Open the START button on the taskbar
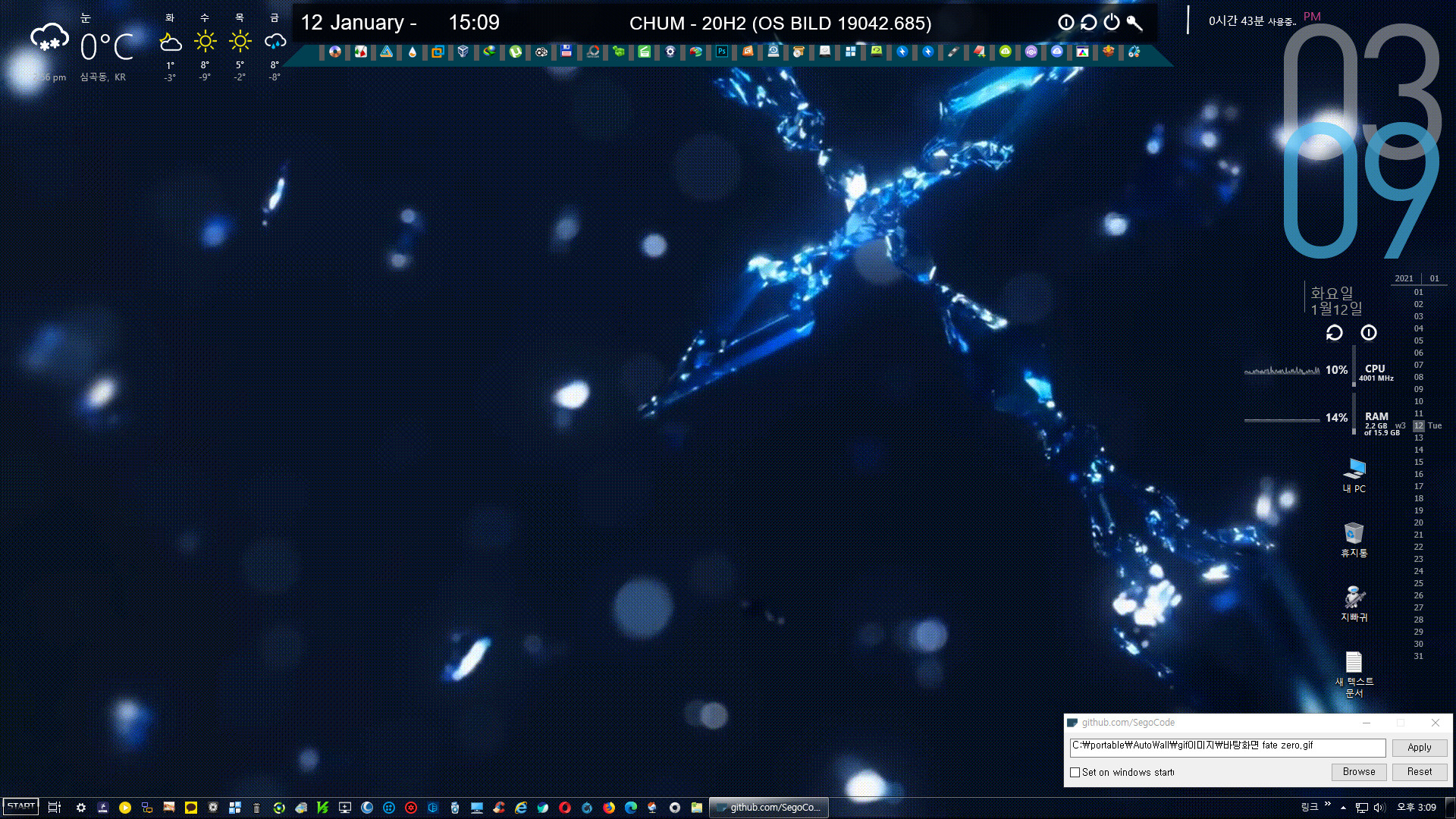This screenshot has height=819, width=1456. (21, 807)
